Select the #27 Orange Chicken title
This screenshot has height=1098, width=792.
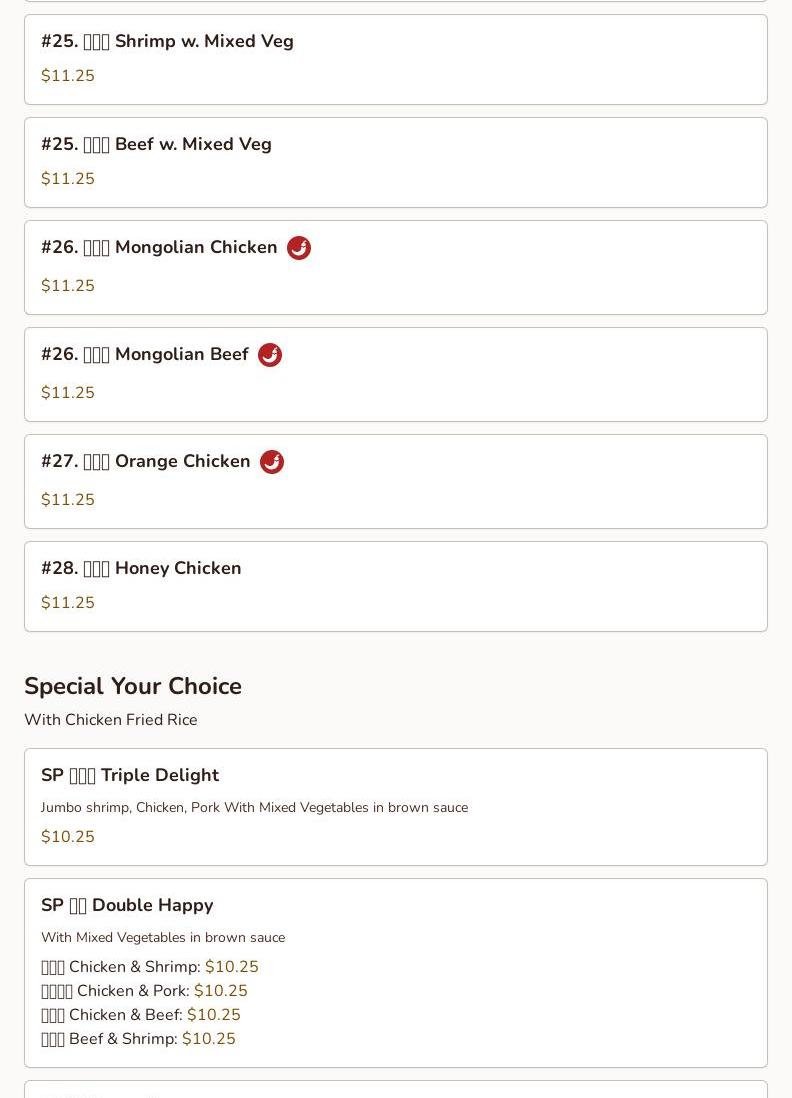coord(146,461)
